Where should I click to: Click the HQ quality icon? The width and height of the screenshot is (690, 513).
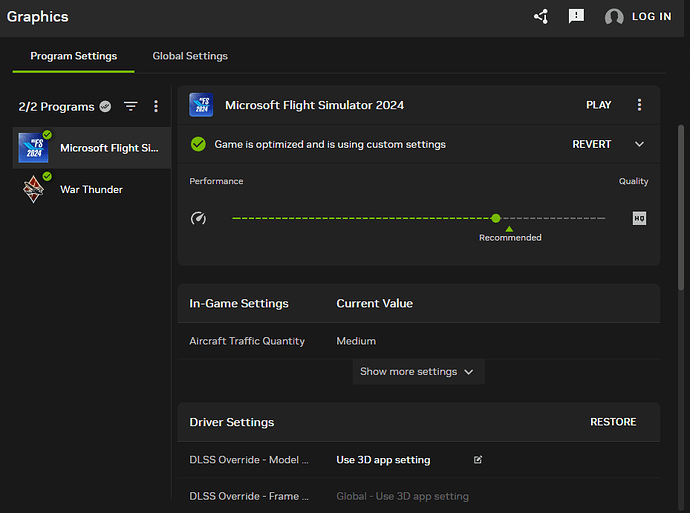(x=639, y=218)
